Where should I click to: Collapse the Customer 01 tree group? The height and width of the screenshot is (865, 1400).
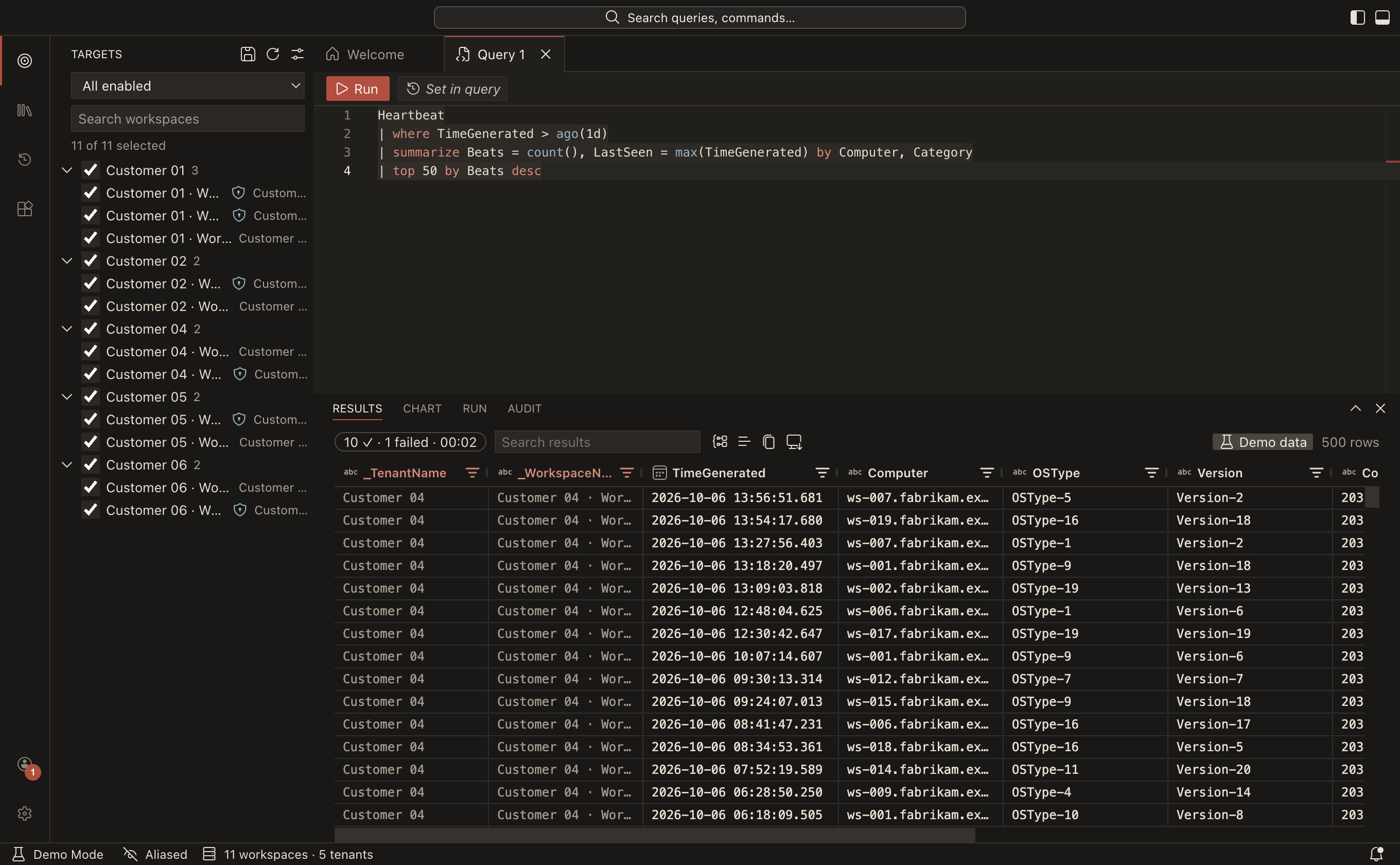pyautogui.click(x=67, y=170)
